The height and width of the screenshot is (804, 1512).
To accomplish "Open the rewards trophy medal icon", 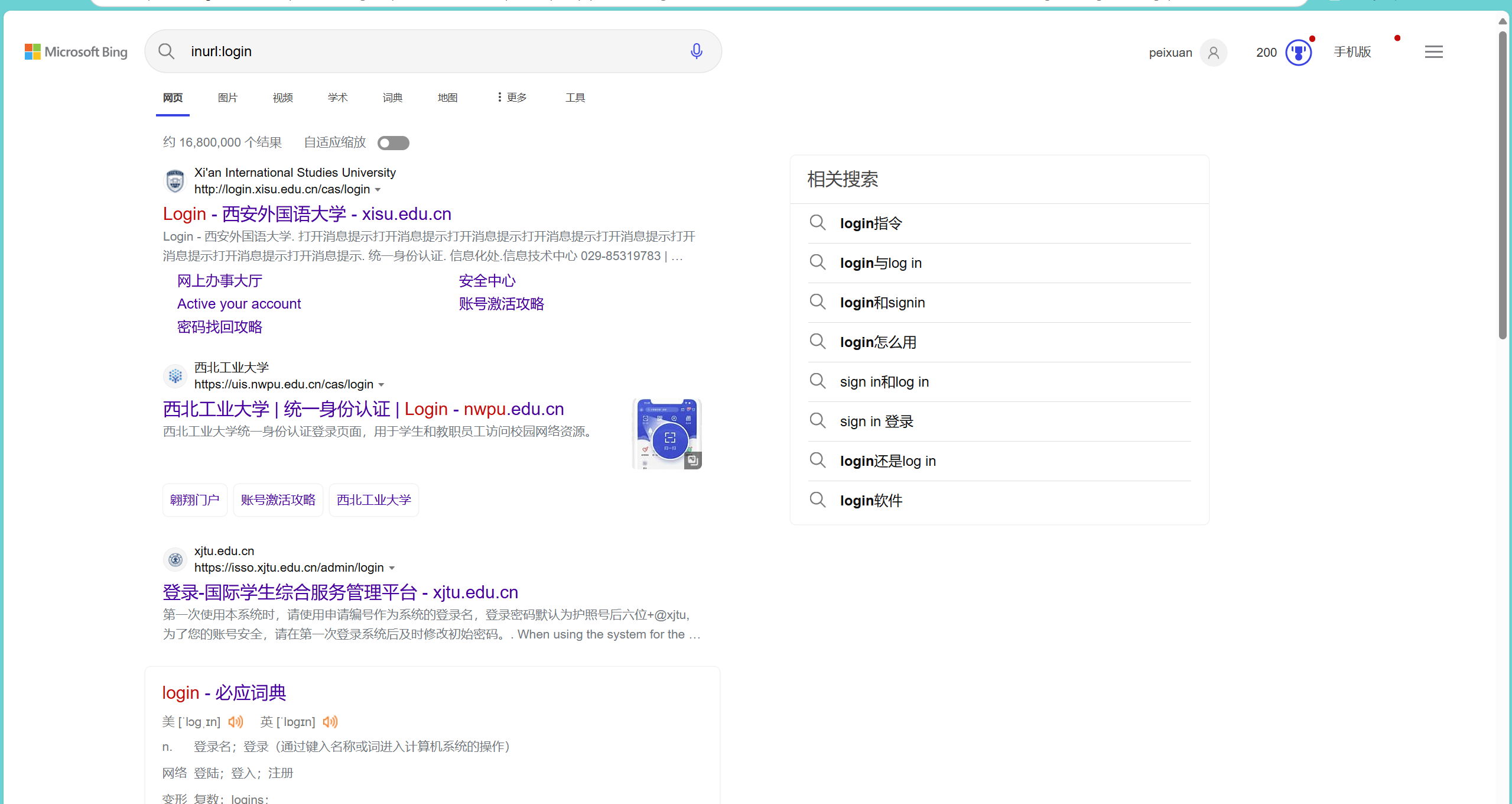I will coord(1298,53).
